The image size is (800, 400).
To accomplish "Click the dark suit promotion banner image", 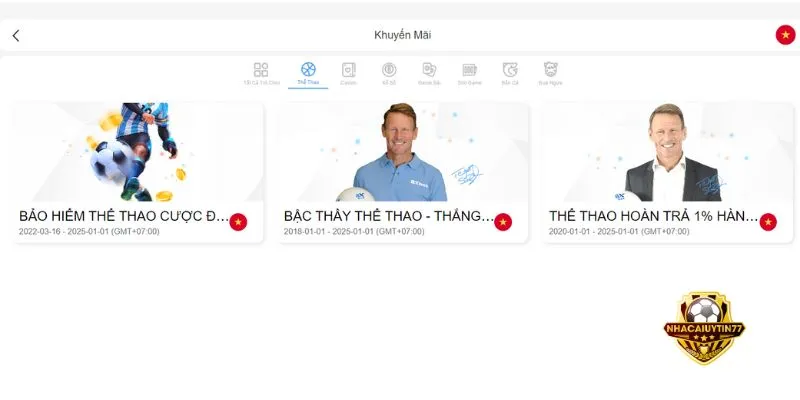I will pos(668,152).
